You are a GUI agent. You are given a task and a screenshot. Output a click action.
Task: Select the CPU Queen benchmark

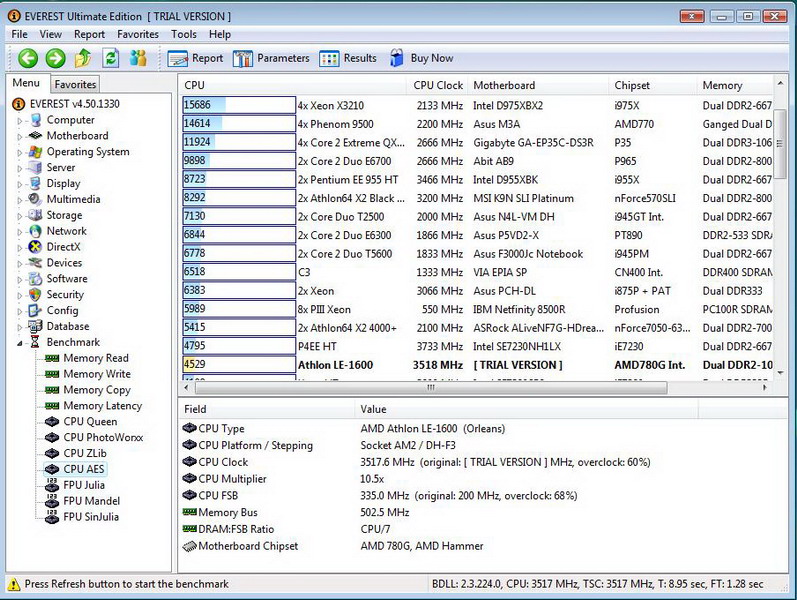[90, 422]
